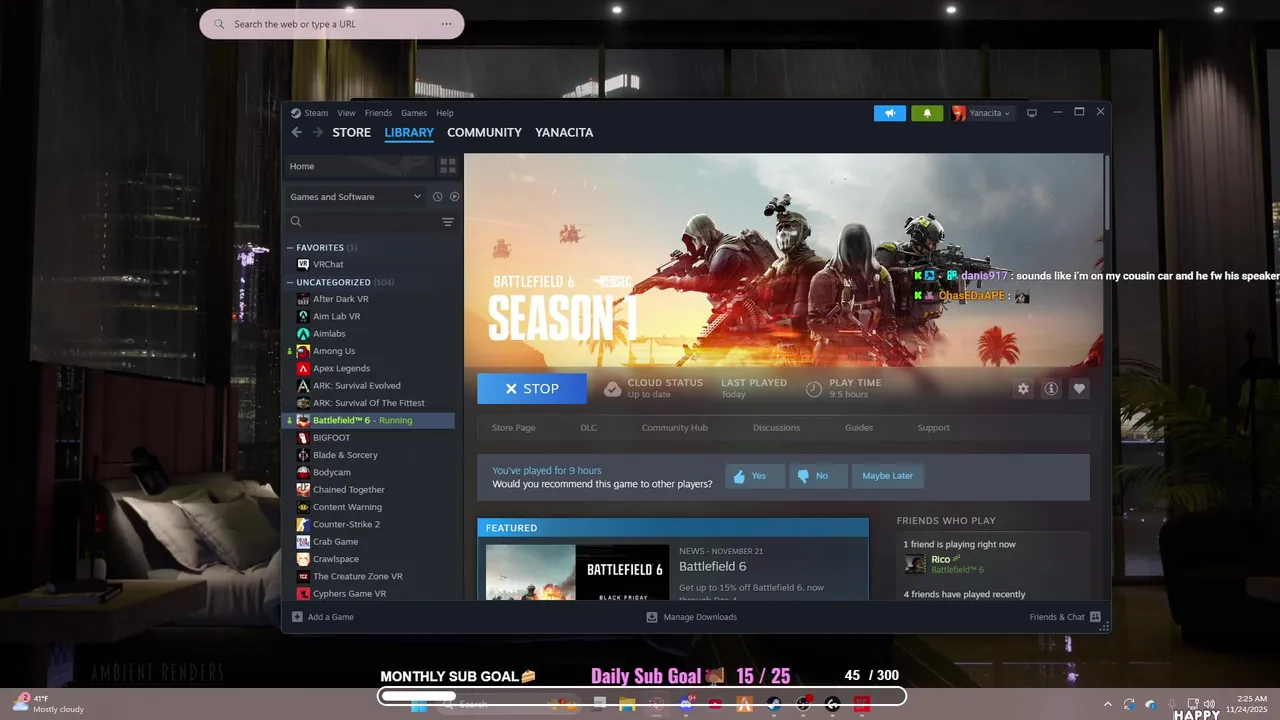The height and width of the screenshot is (720, 1280).
Task: Open the Community Hub link
Action: (674, 428)
